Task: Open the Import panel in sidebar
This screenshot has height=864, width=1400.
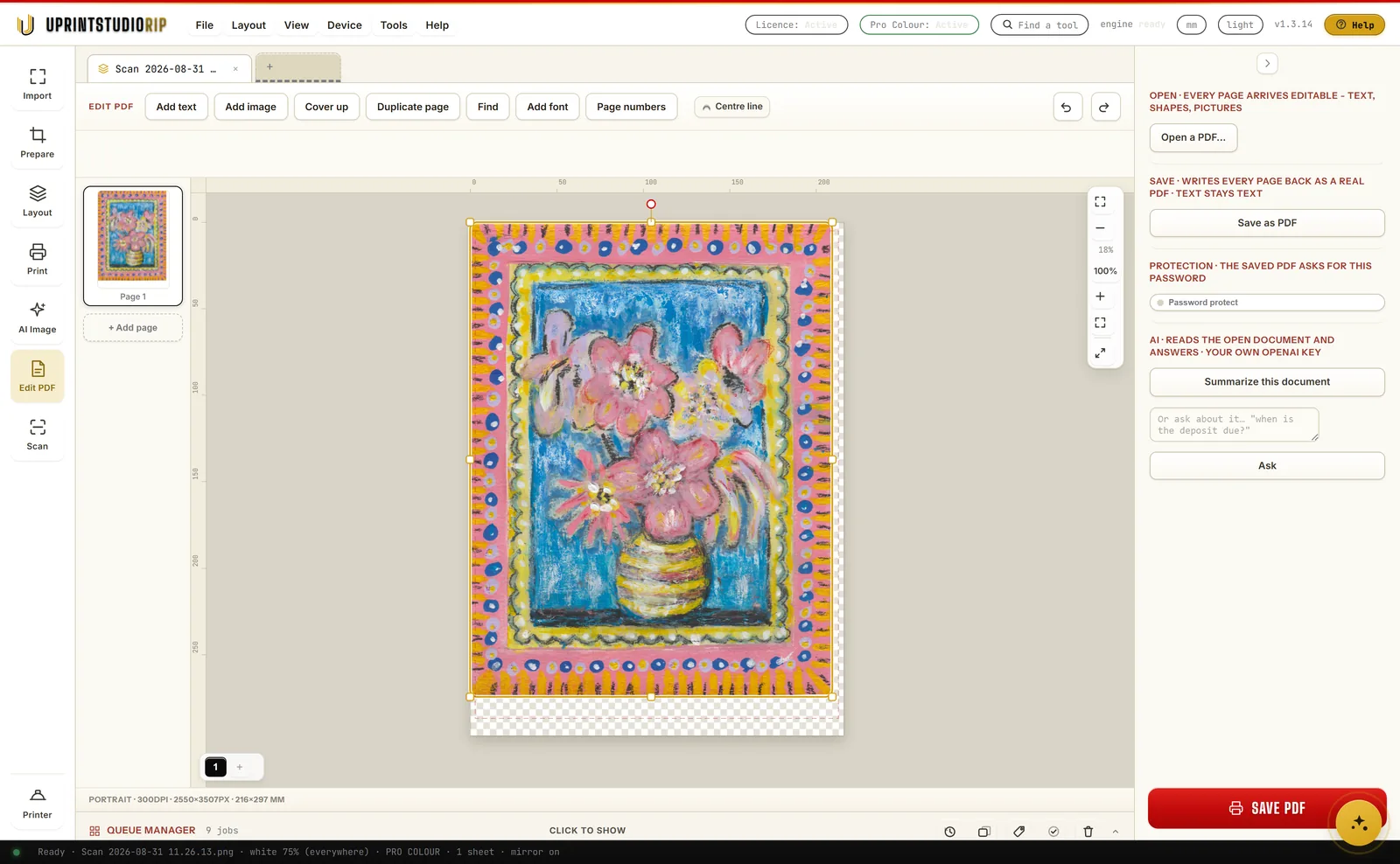Action: pos(38,84)
